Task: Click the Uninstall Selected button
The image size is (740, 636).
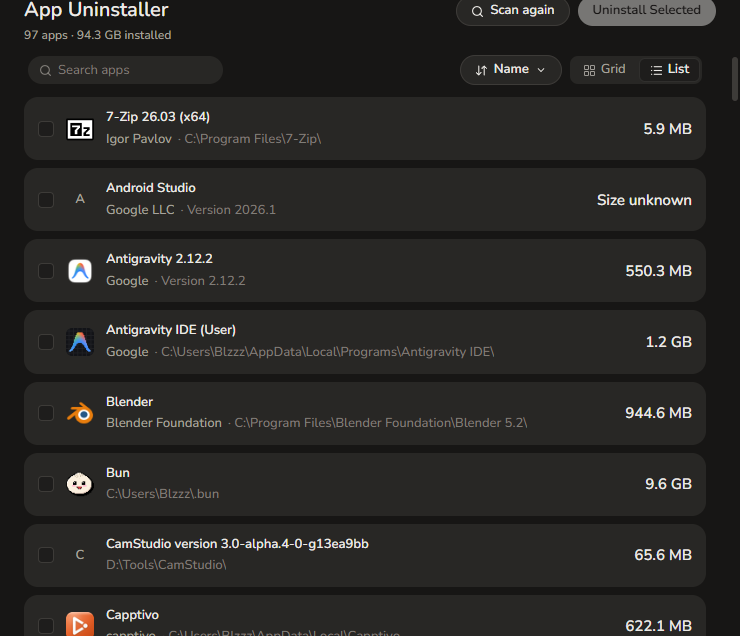Action: (x=647, y=11)
